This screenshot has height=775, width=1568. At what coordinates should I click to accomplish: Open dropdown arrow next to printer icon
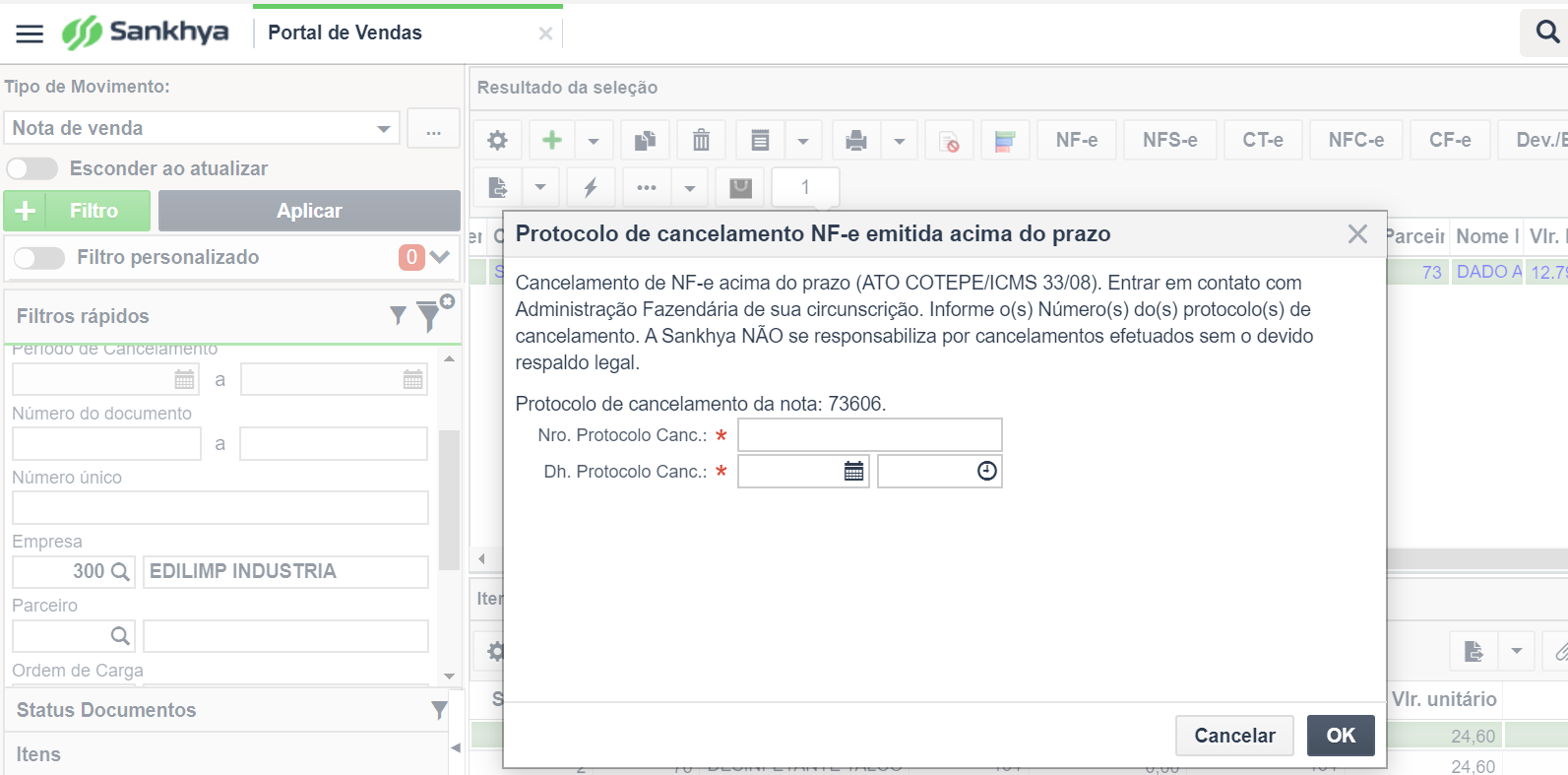tap(899, 141)
